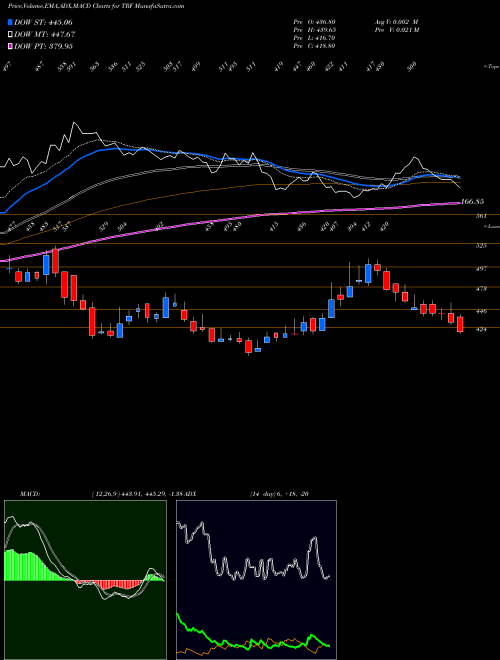
Task: Open the green MACD histogram chart panel
Action: 85,580
